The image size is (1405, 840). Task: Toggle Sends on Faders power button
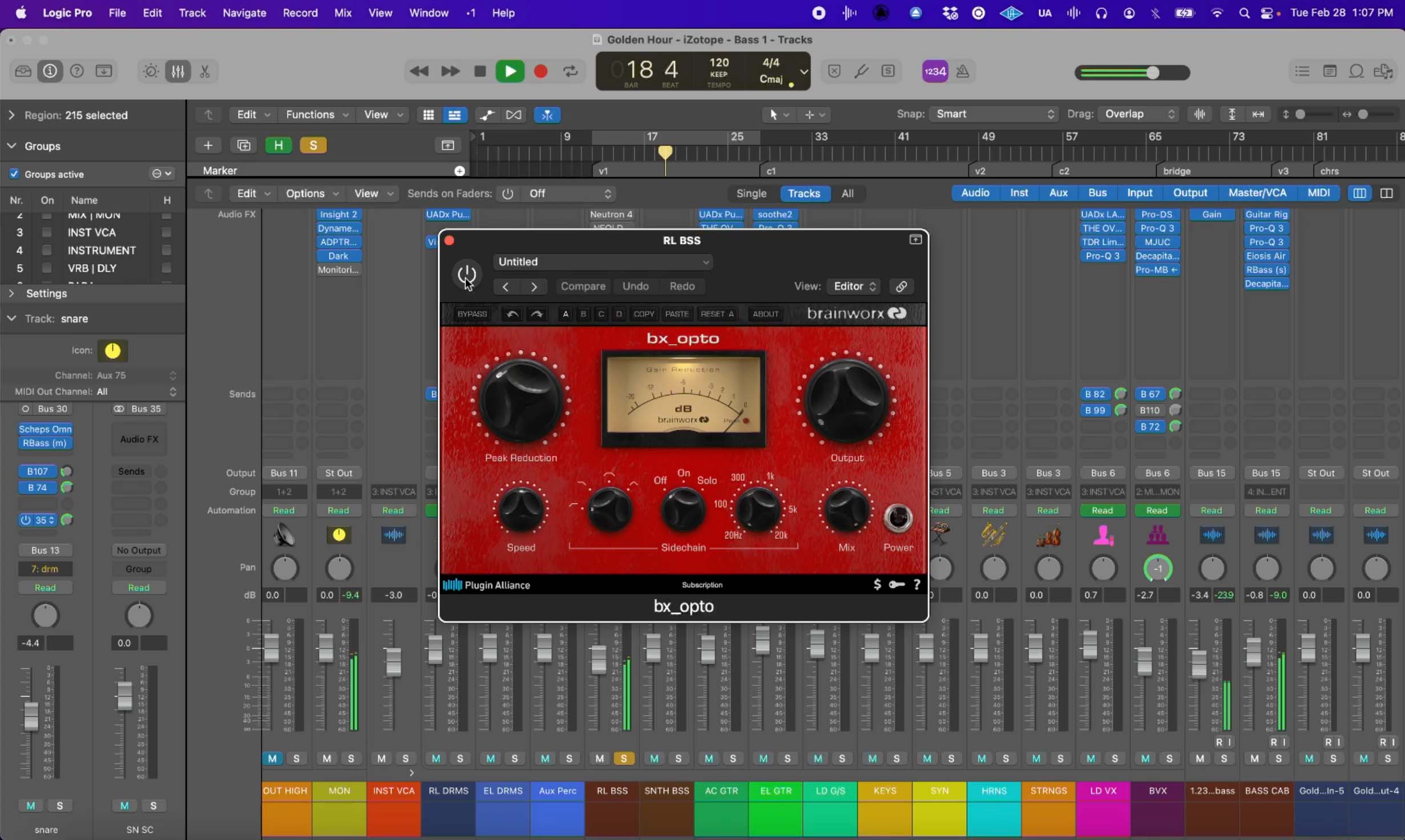click(x=507, y=194)
